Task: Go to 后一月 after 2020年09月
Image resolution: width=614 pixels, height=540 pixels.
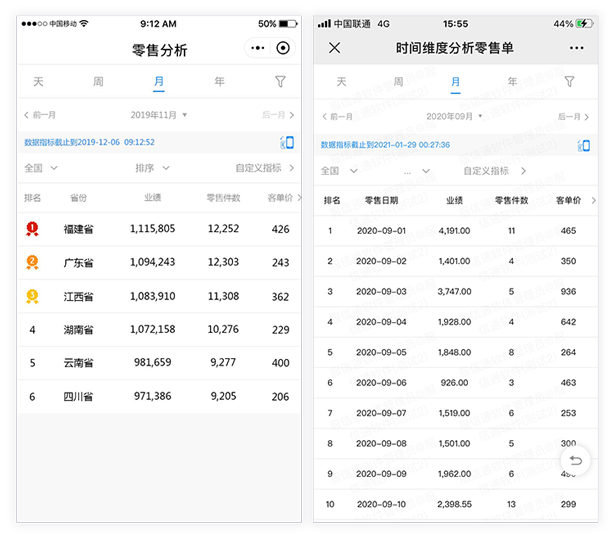Action: tap(573, 117)
